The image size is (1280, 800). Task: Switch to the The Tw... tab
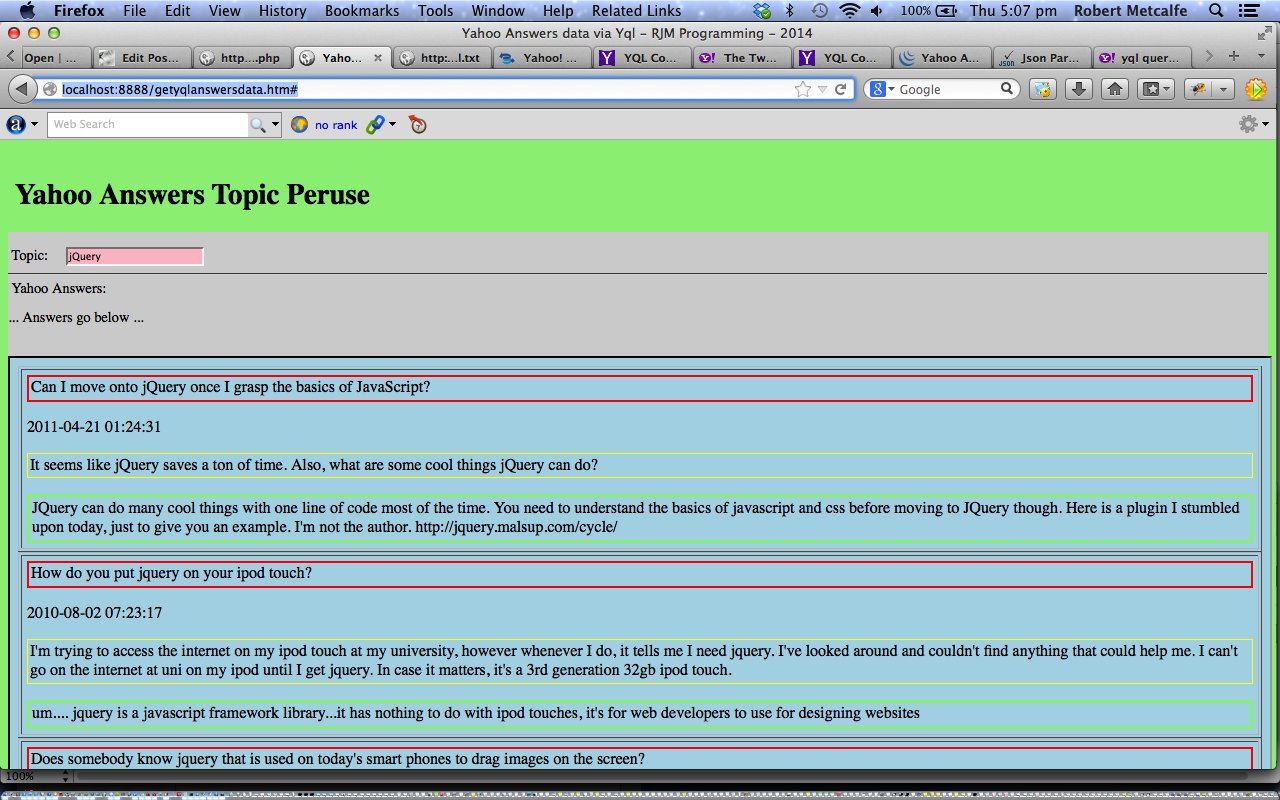(x=742, y=57)
